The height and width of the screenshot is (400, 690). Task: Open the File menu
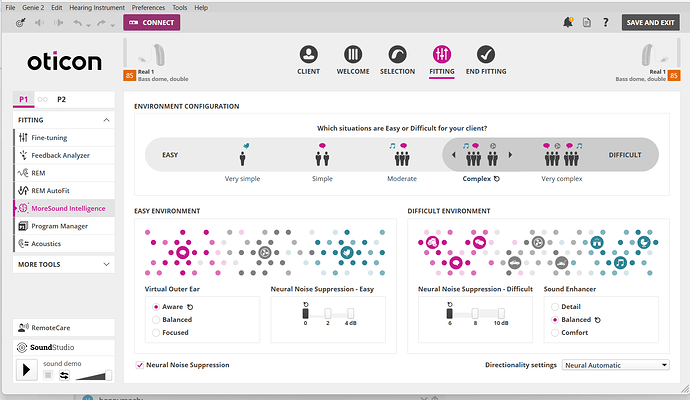[x=10, y=7]
